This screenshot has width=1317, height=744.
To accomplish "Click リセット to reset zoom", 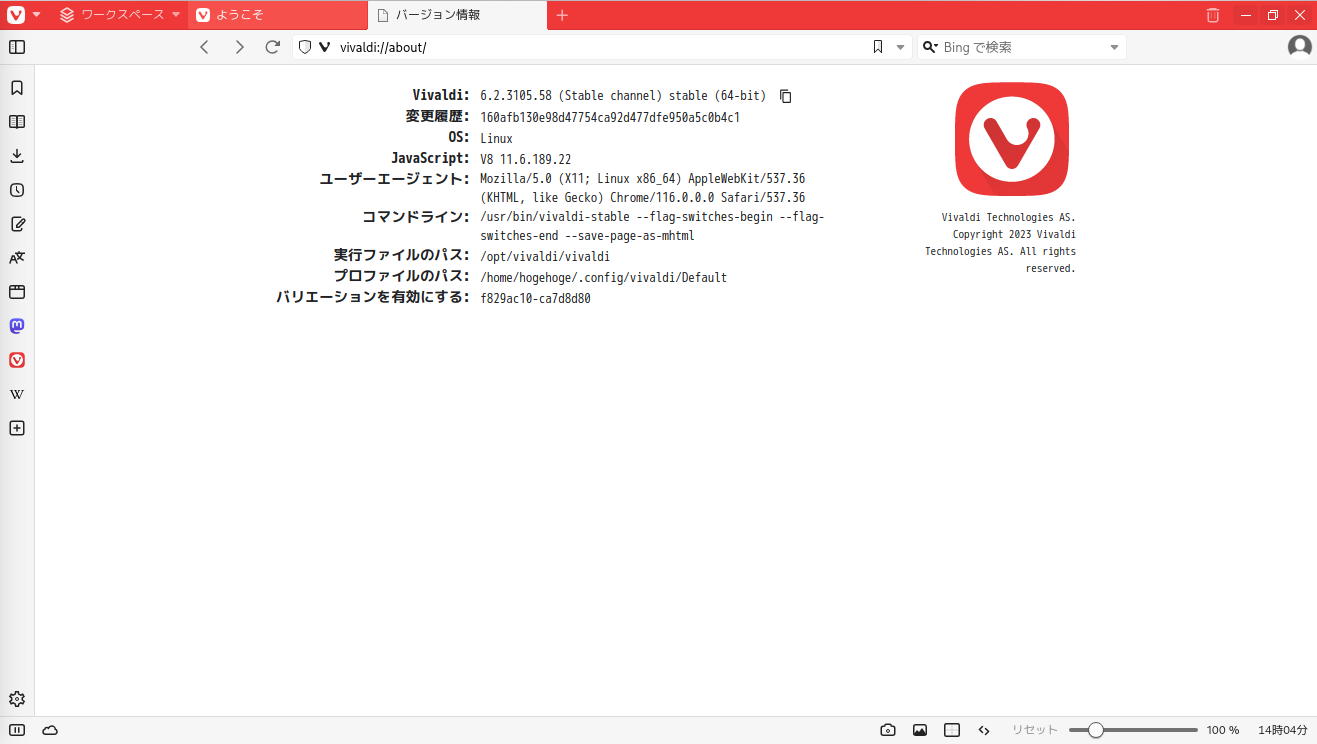I will coord(1034,730).
